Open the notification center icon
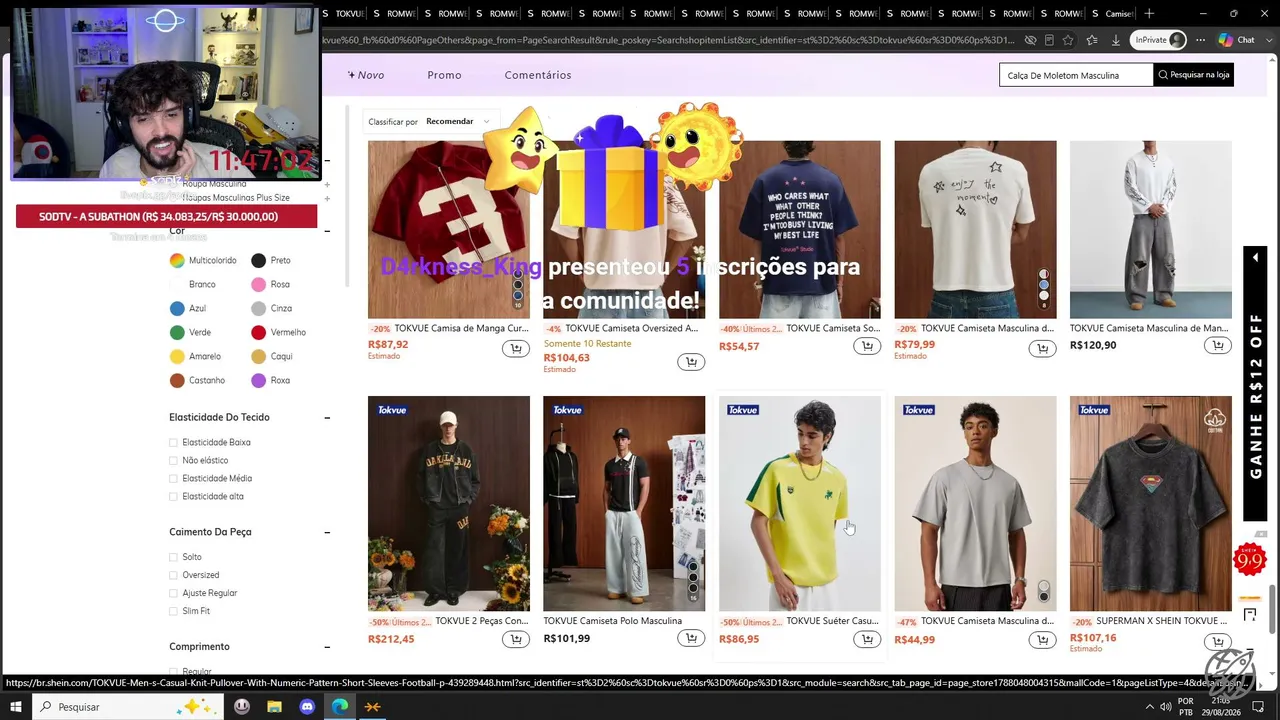 click(1258, 707)
